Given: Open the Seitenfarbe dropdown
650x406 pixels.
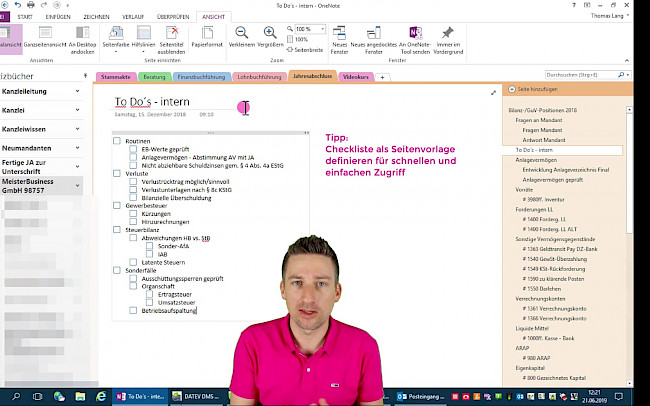Looking at the screenshot, I should (x=115, y=40).
